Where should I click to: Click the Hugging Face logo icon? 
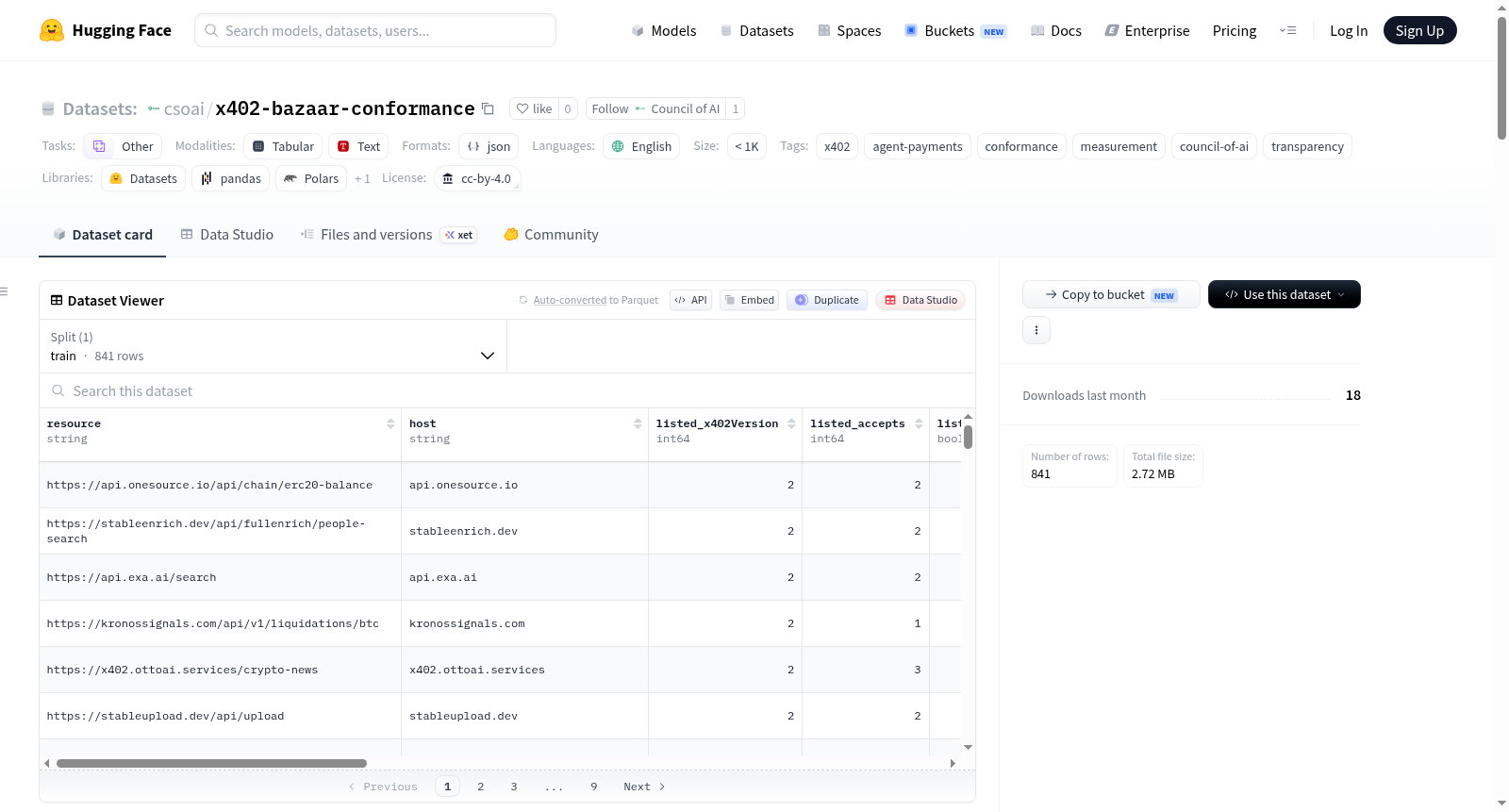click(x=52, y=30)
